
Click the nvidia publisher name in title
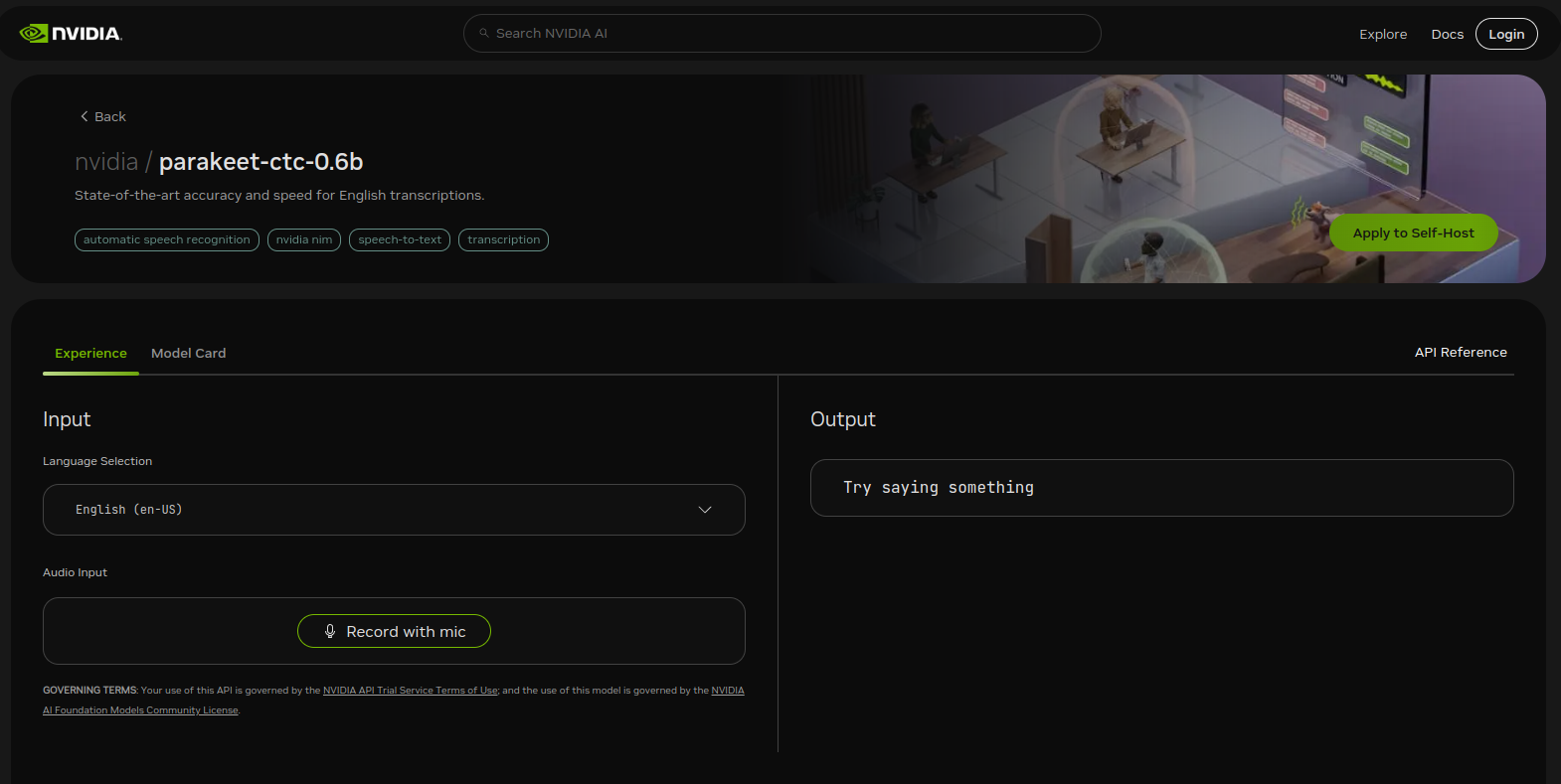click(106, 162)
